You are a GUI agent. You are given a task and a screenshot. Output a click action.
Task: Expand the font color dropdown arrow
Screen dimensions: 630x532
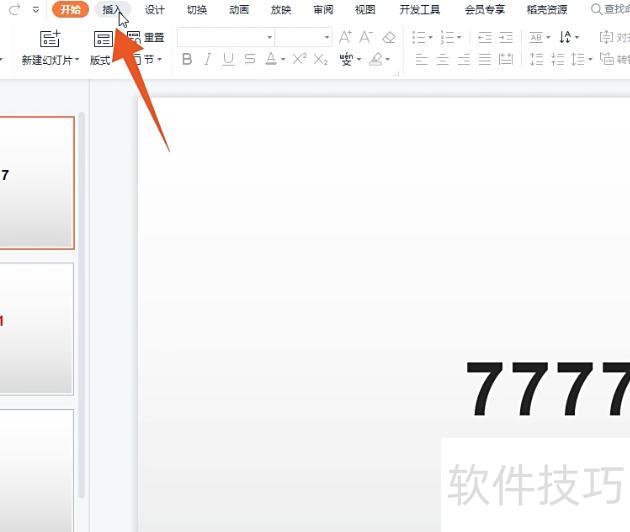283,60
